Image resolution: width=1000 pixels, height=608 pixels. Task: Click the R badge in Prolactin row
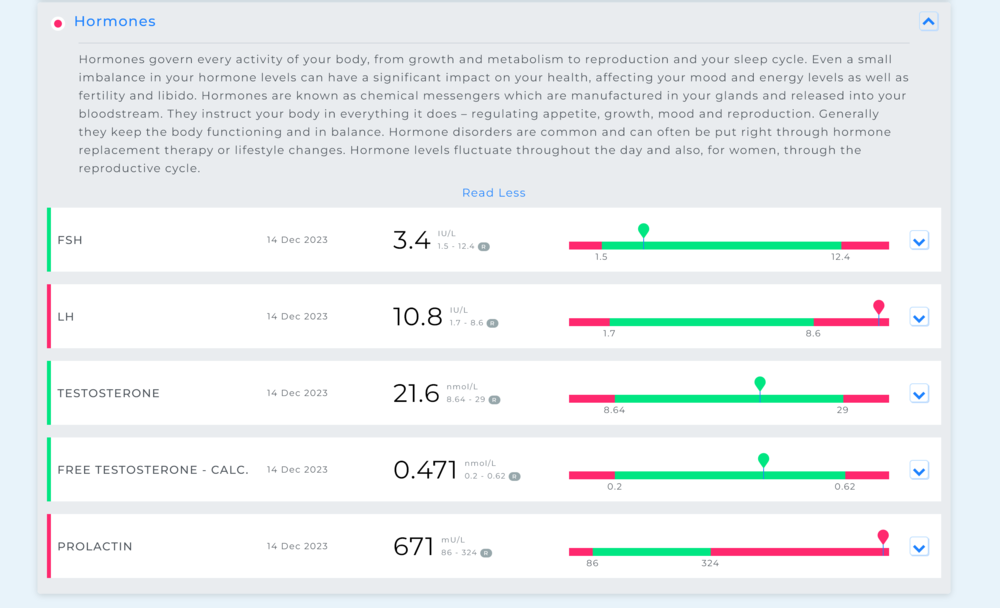pos(486,552)
